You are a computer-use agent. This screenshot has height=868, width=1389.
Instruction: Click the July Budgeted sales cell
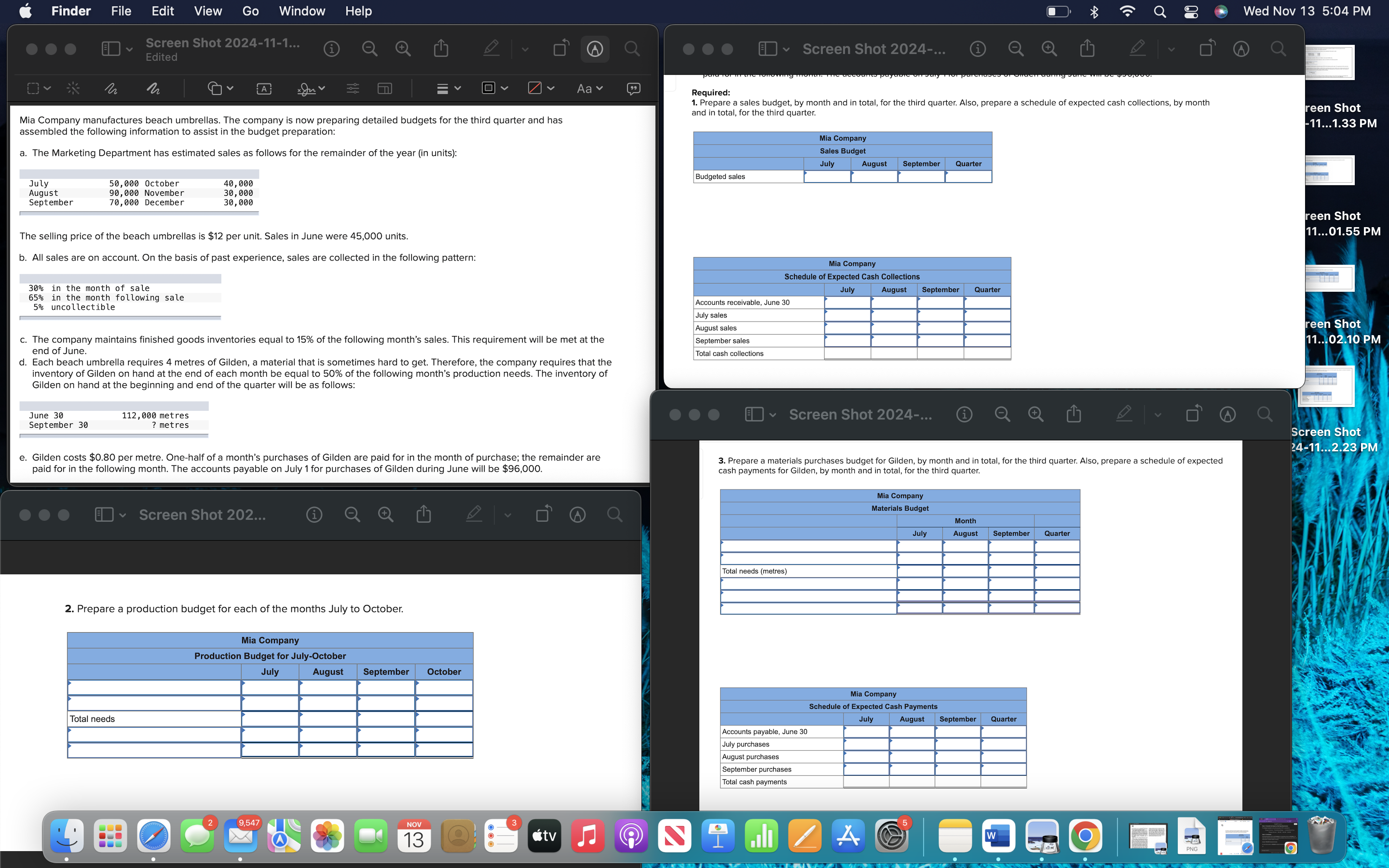(x=827, y=176)
